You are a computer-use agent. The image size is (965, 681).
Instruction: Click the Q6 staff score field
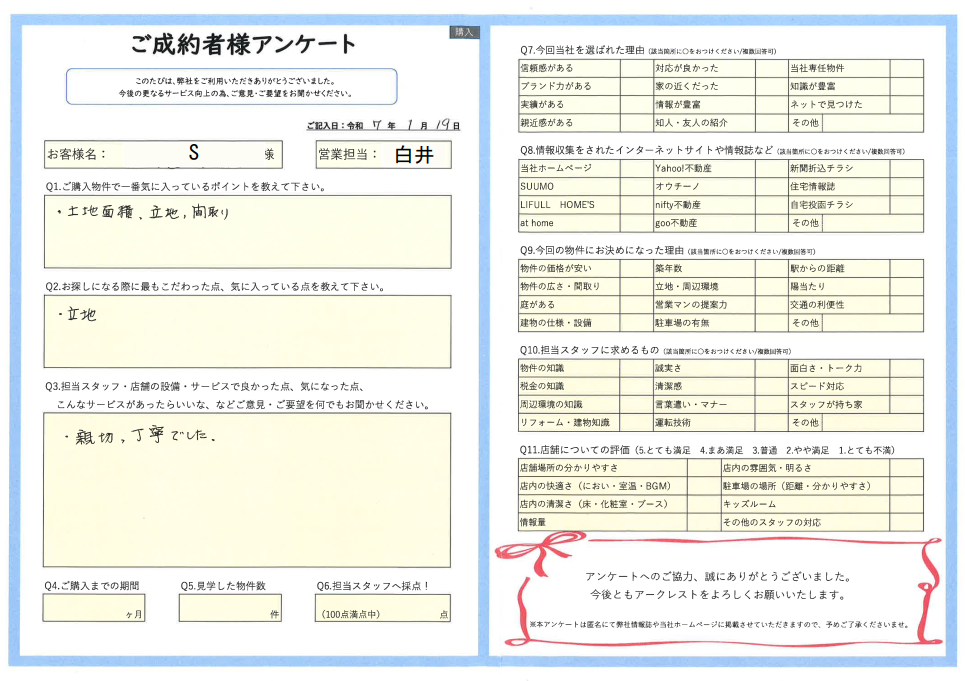pos(382,607)
